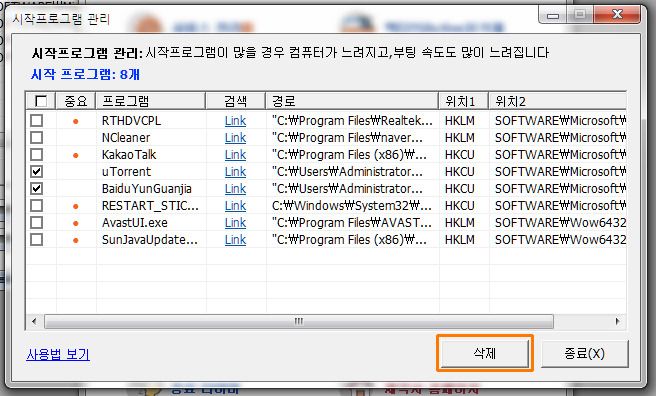Click HKCU in the uTorrent row
The image size is (656, 396).
[460, 172]
